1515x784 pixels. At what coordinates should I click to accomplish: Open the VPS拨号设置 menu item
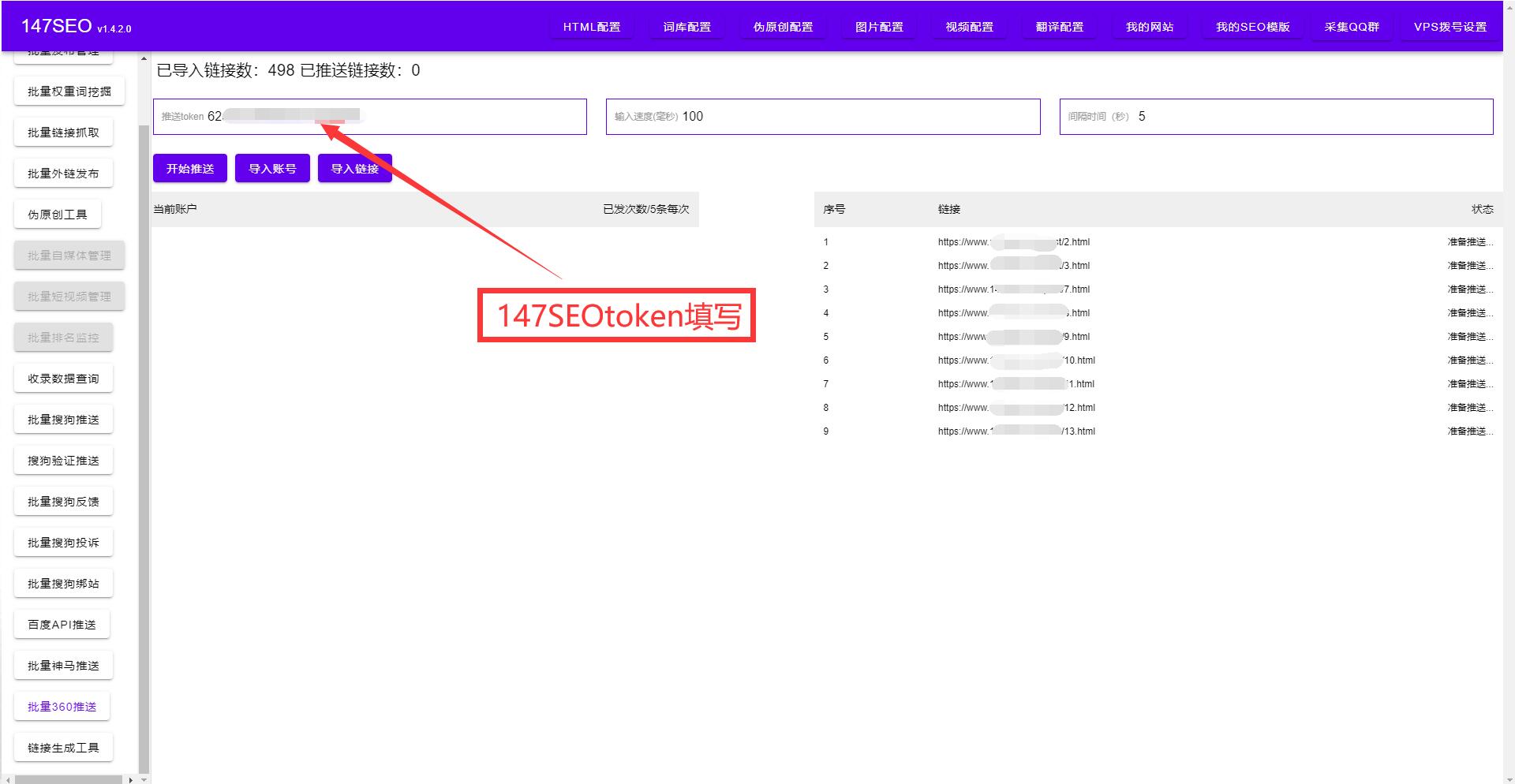[1450, 27]
